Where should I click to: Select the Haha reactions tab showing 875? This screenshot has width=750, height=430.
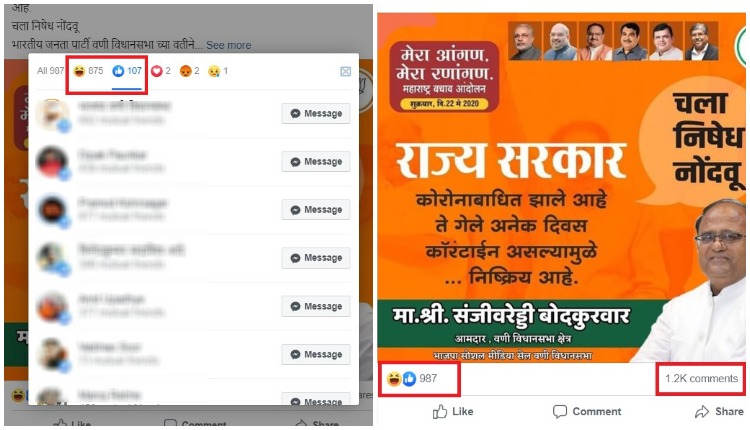point(88,71)
